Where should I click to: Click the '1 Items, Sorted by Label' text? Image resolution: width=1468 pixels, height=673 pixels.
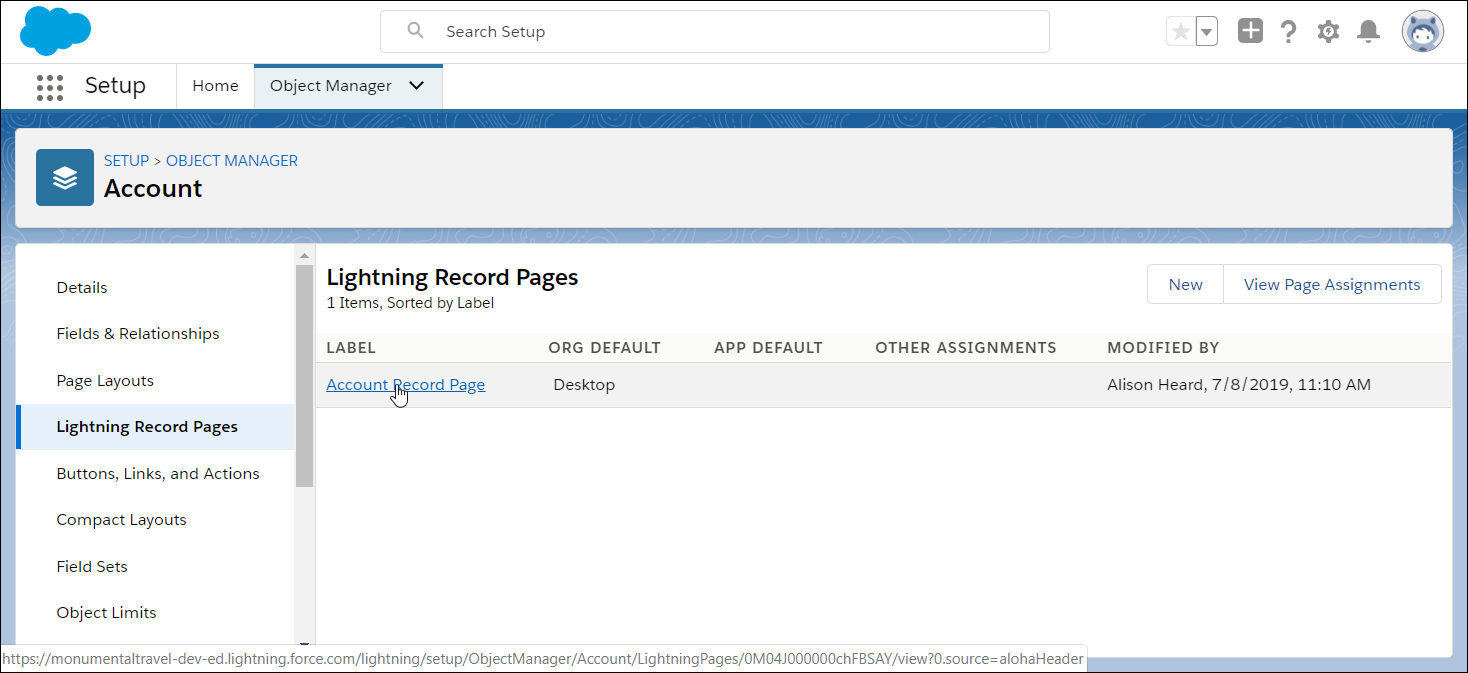pyautogui.click(x=410, y=303)
